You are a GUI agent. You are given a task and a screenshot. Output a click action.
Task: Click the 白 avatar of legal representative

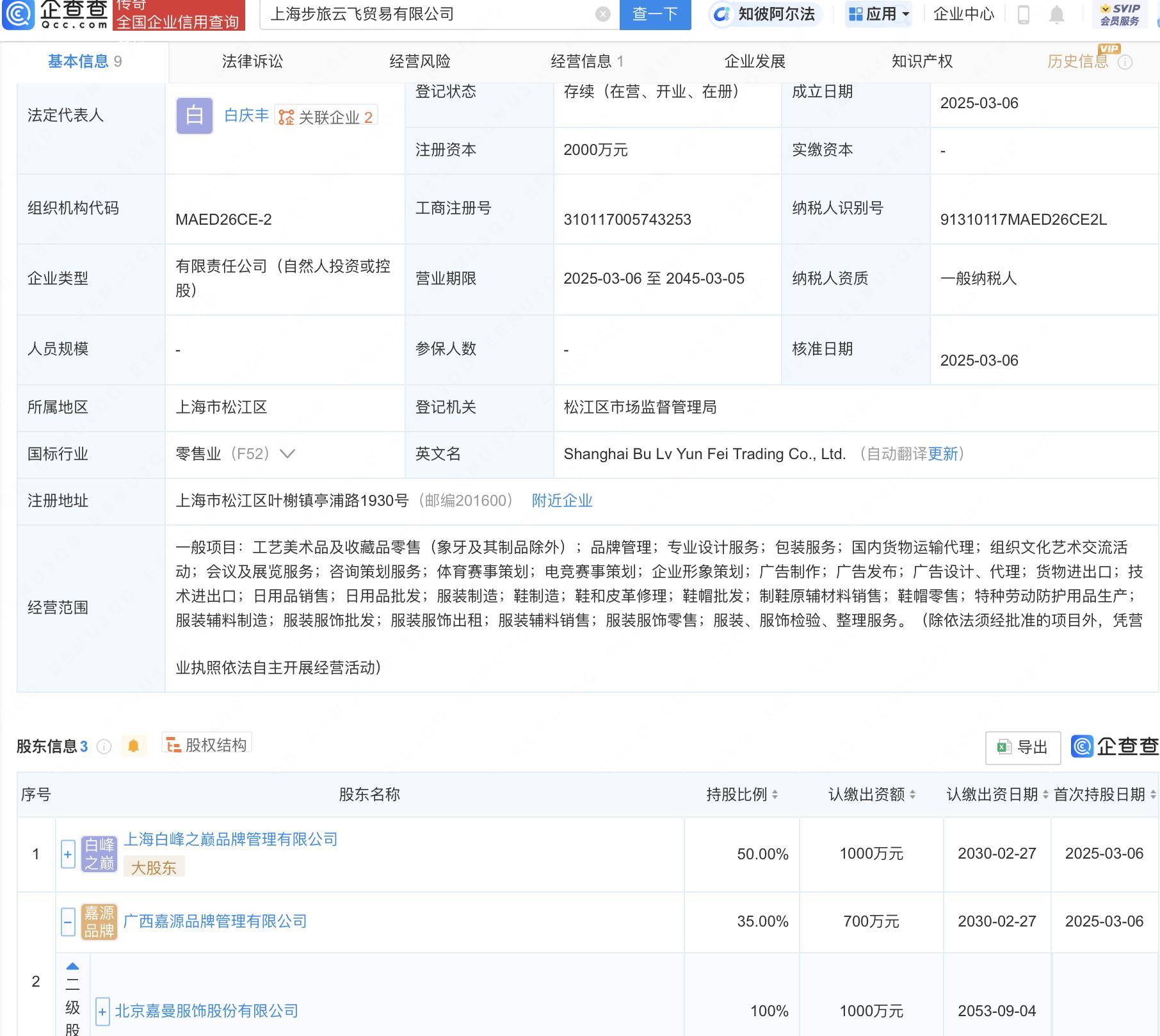tap(195, 116)
